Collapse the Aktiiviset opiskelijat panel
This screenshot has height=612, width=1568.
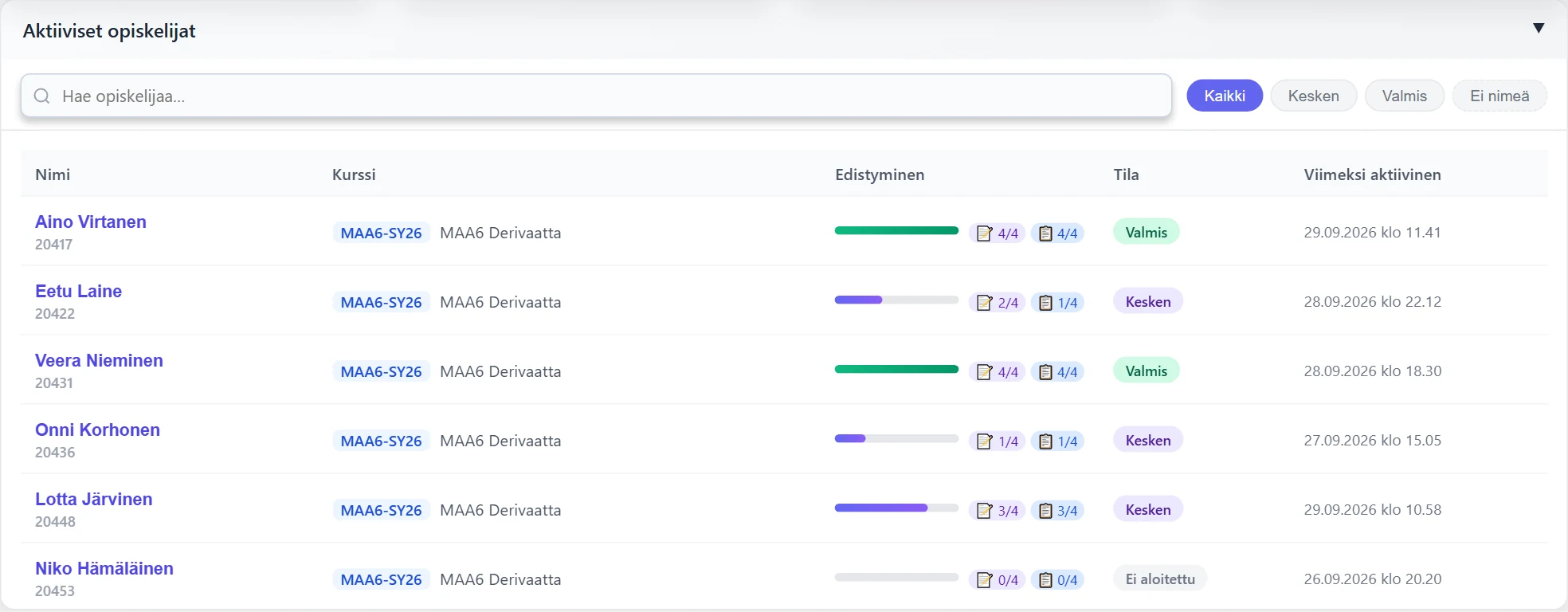[x=1539, y=28]
